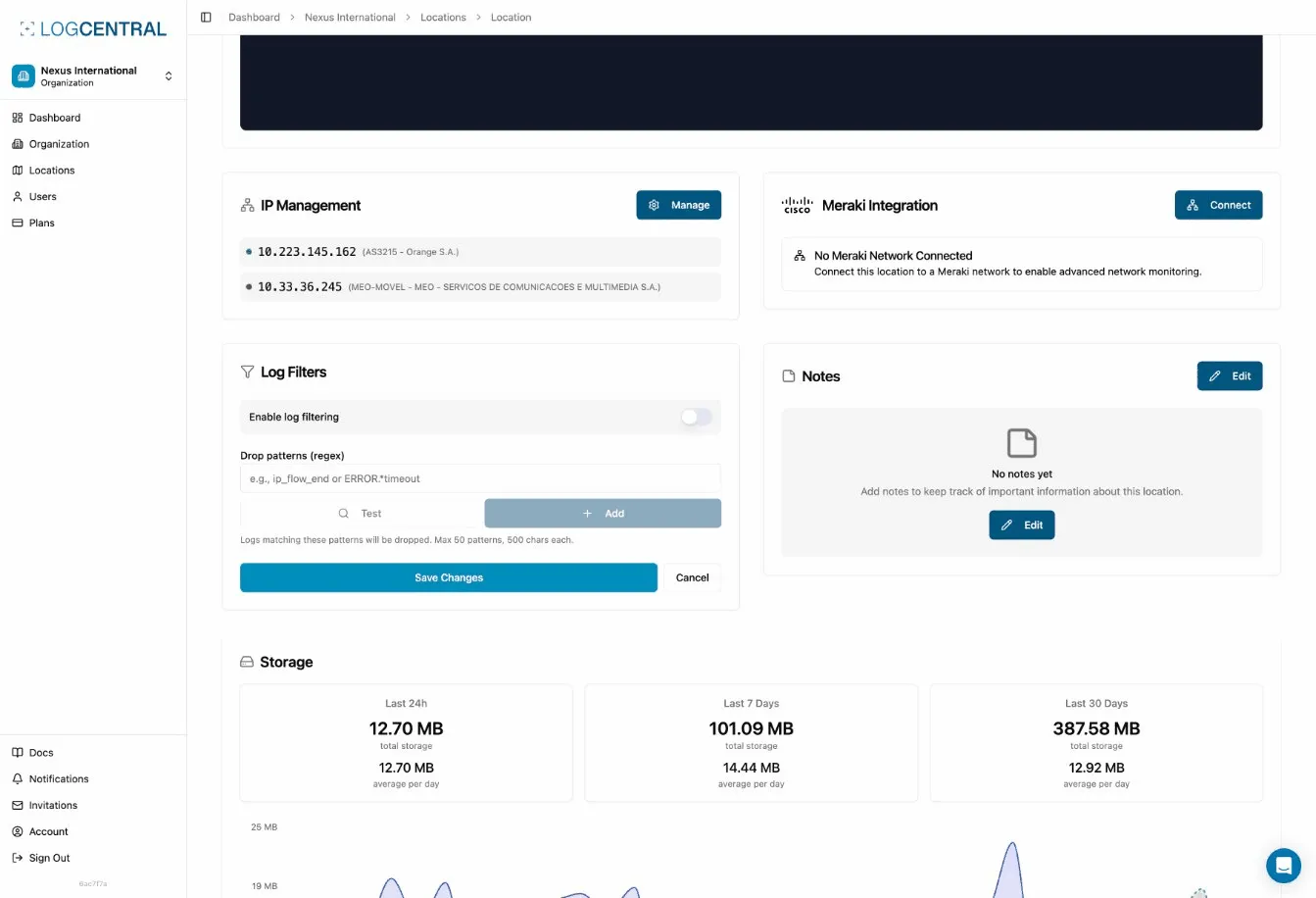Click the filter icon beside Log Filters heading
The height and width of the screenshot is (898, 1316).
coord(248,373)
